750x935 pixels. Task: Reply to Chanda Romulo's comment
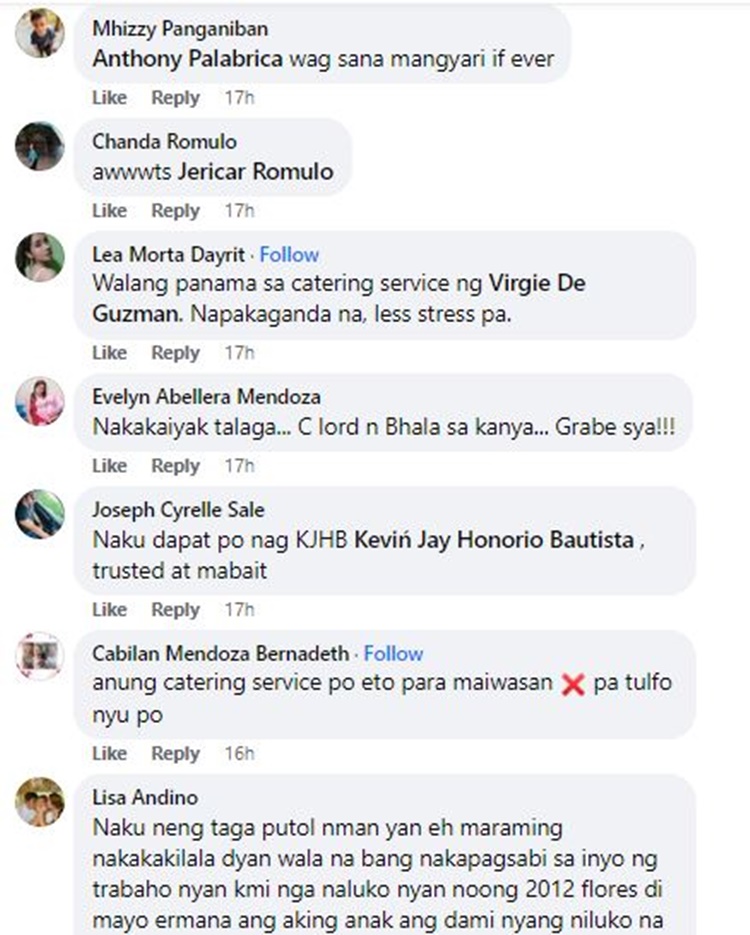175,210
